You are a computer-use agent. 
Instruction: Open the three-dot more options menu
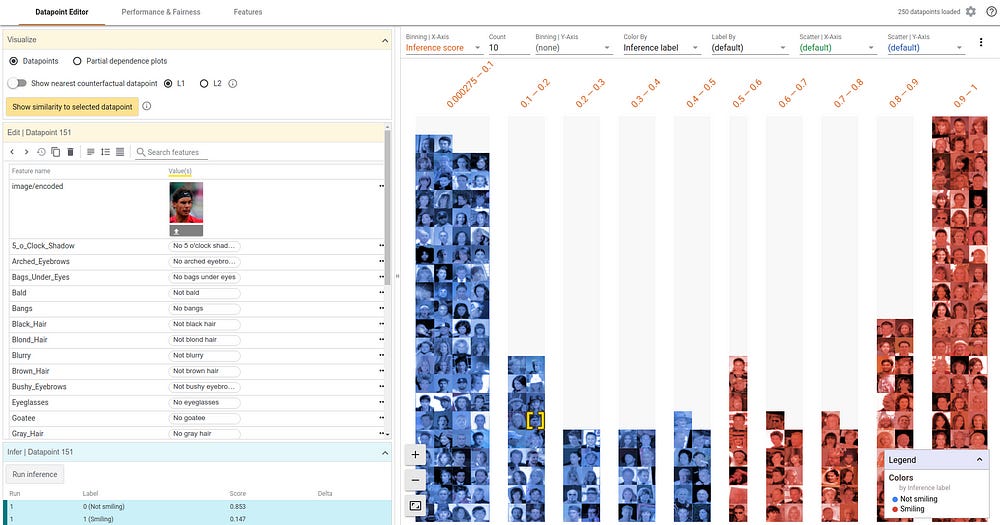(x=981, y=43)
